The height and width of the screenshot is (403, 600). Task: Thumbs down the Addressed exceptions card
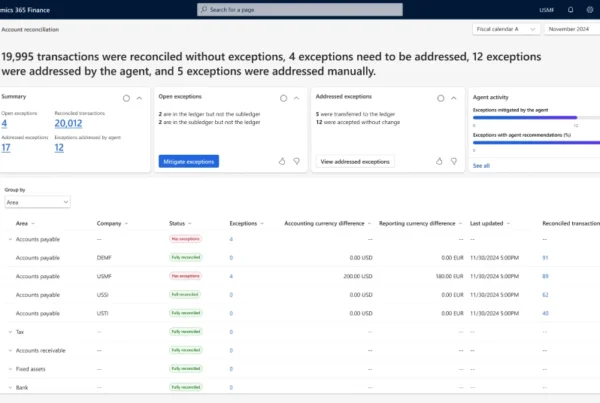(x=453, y=161)
